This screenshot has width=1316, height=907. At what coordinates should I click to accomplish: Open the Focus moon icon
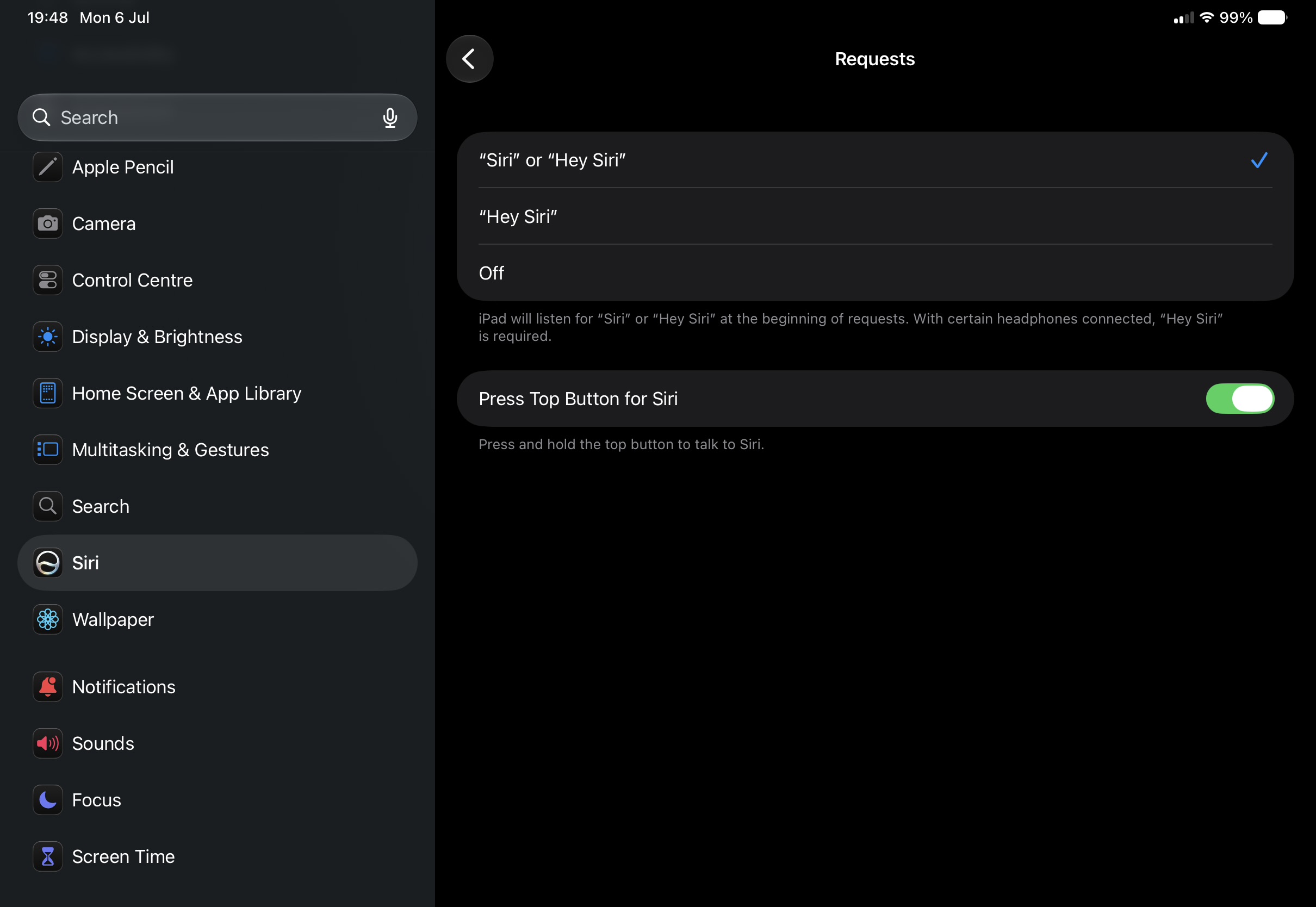48,800
